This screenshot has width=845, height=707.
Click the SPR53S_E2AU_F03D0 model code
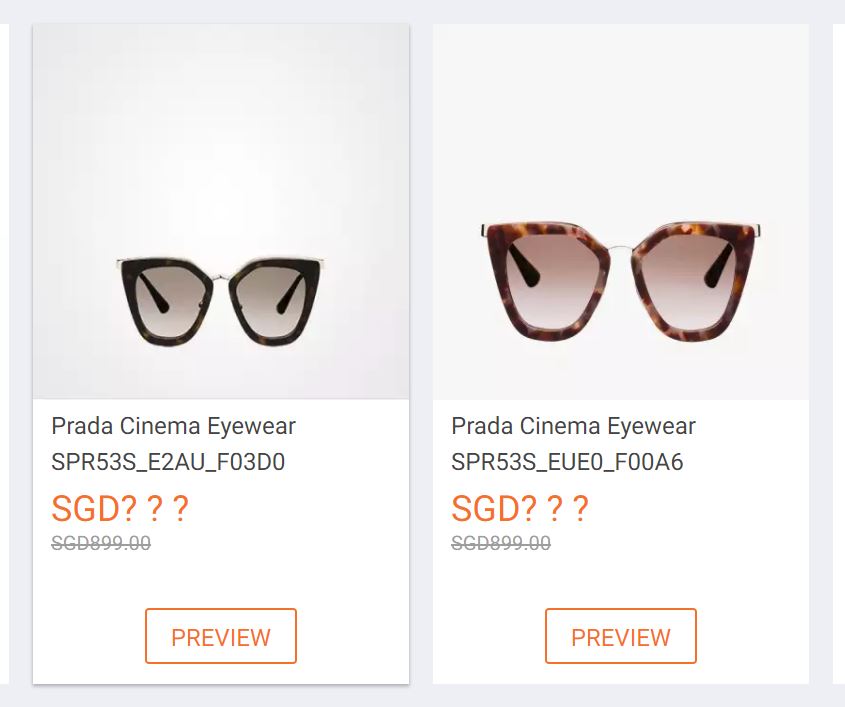pos(168,462)
